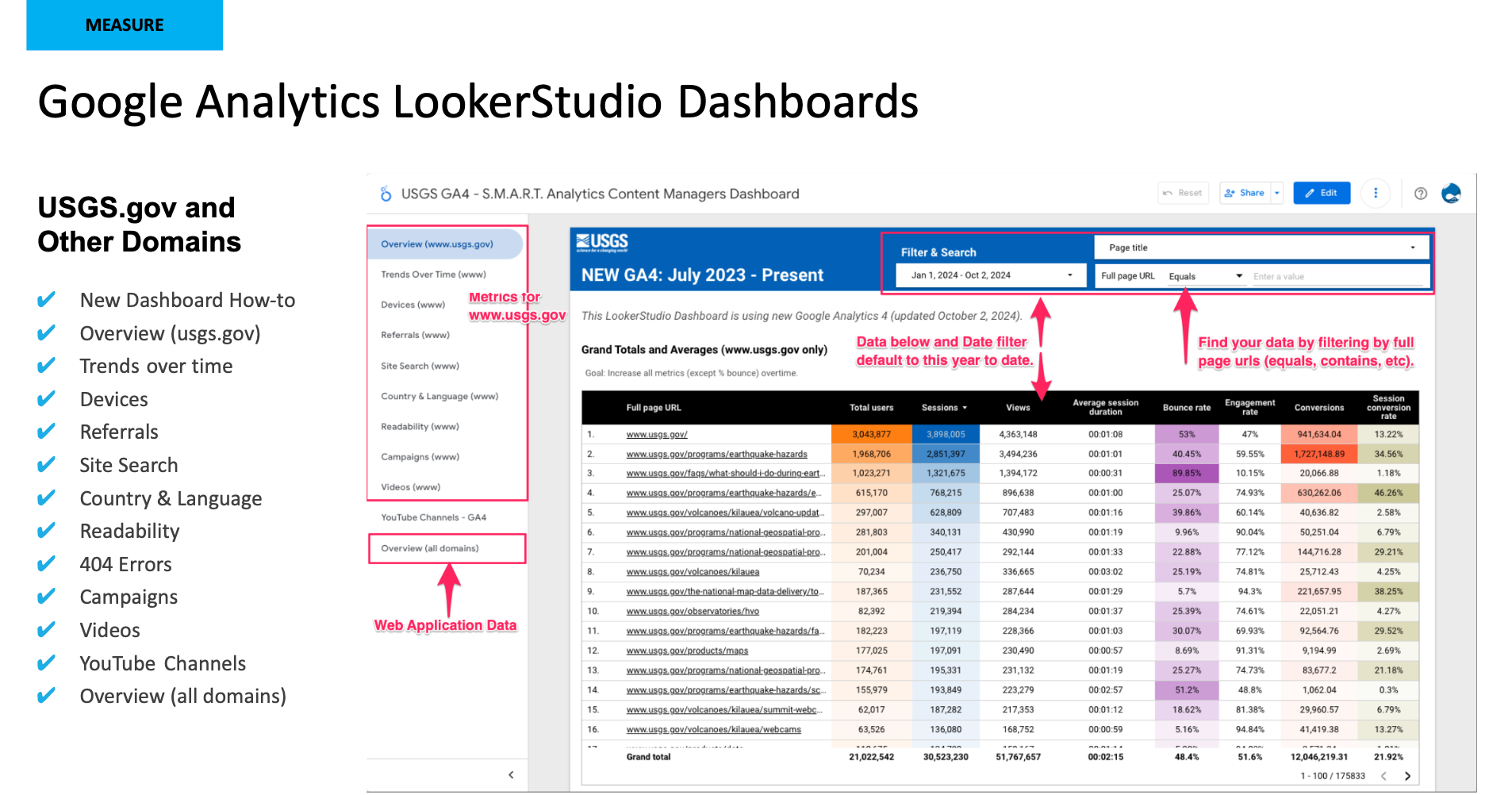
Task: Open the Share dropdown arrow
Action: (x=1277, y=193)
